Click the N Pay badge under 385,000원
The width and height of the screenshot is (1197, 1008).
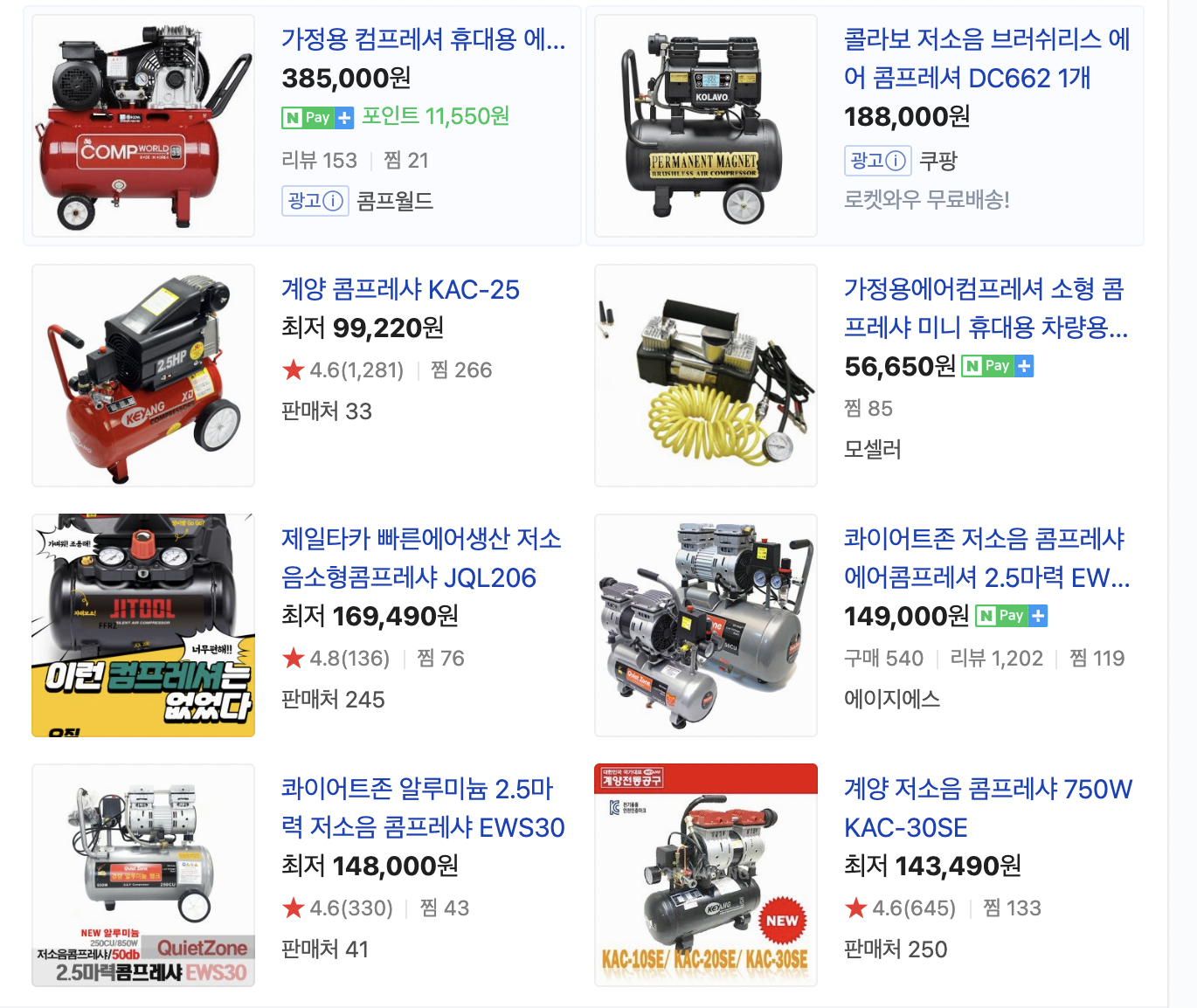pyautogui.click(x=318, y=117)
